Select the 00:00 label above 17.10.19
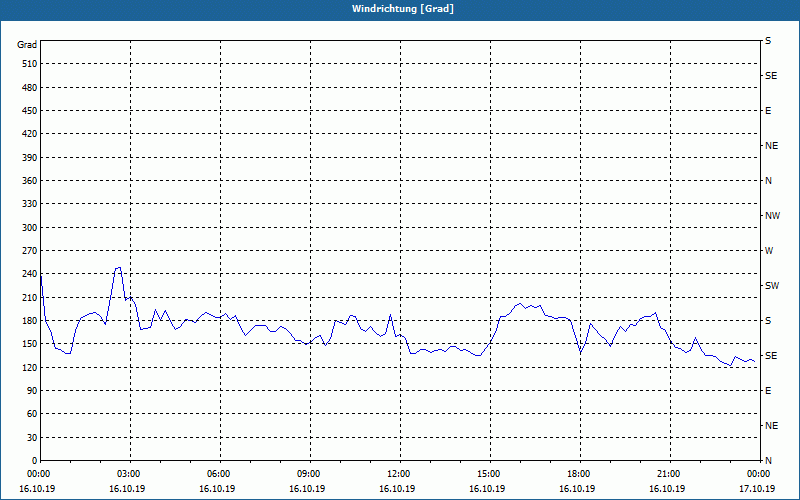The image size is (800, 500). [x=758, y=474]
